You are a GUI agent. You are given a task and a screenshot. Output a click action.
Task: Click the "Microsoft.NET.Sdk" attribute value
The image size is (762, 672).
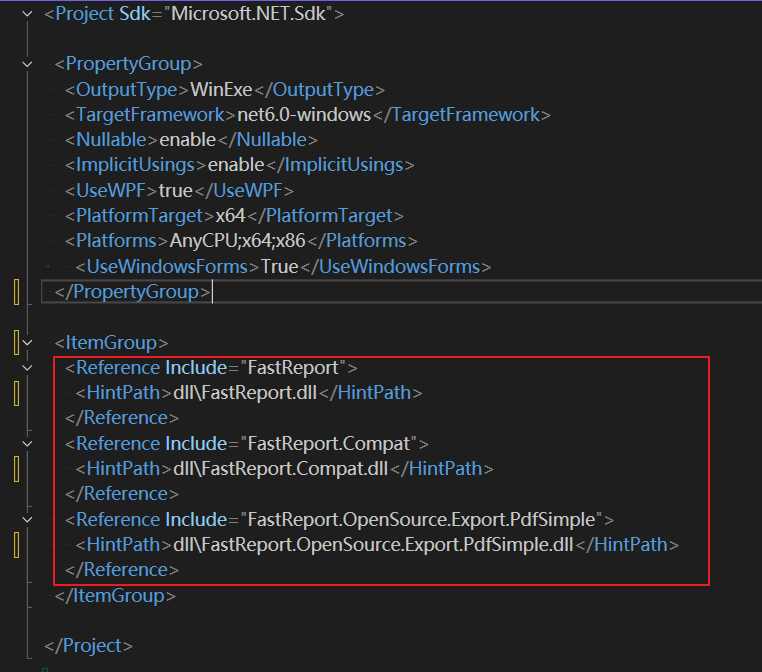(x=248, y=14)
